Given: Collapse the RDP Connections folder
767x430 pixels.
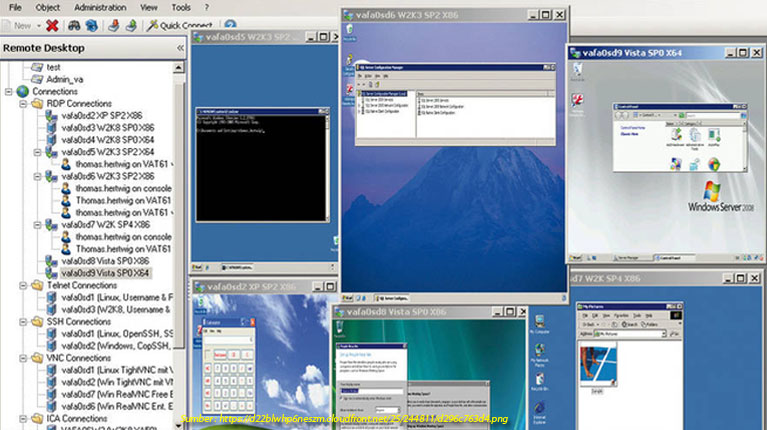Looking at the screenshot, I should (23, 103).
